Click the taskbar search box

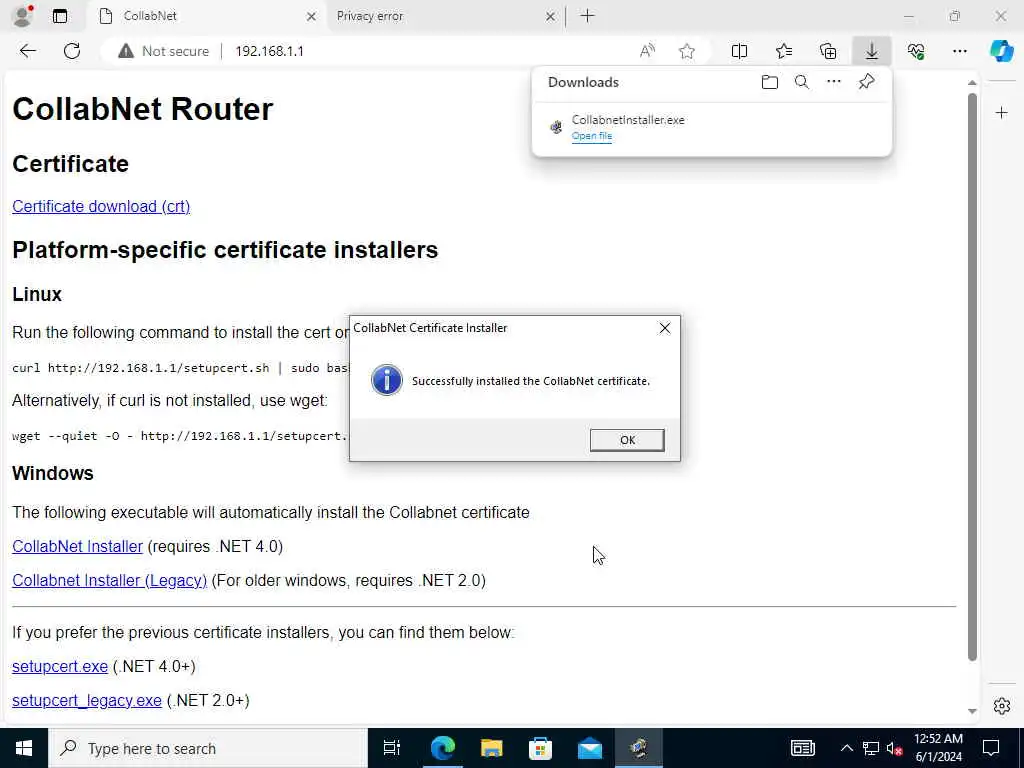click(x=208, y=748)
